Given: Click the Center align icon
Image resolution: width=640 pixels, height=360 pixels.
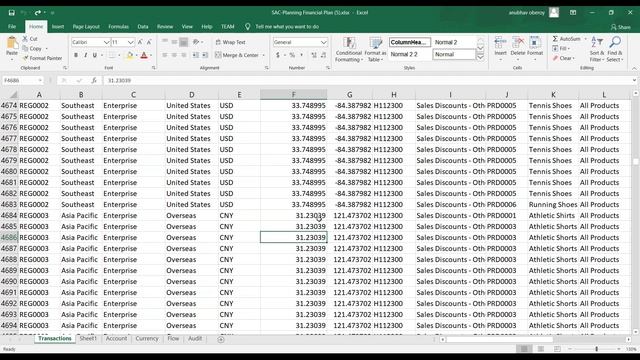Looking at the screenshot, I should pos(174,55).
